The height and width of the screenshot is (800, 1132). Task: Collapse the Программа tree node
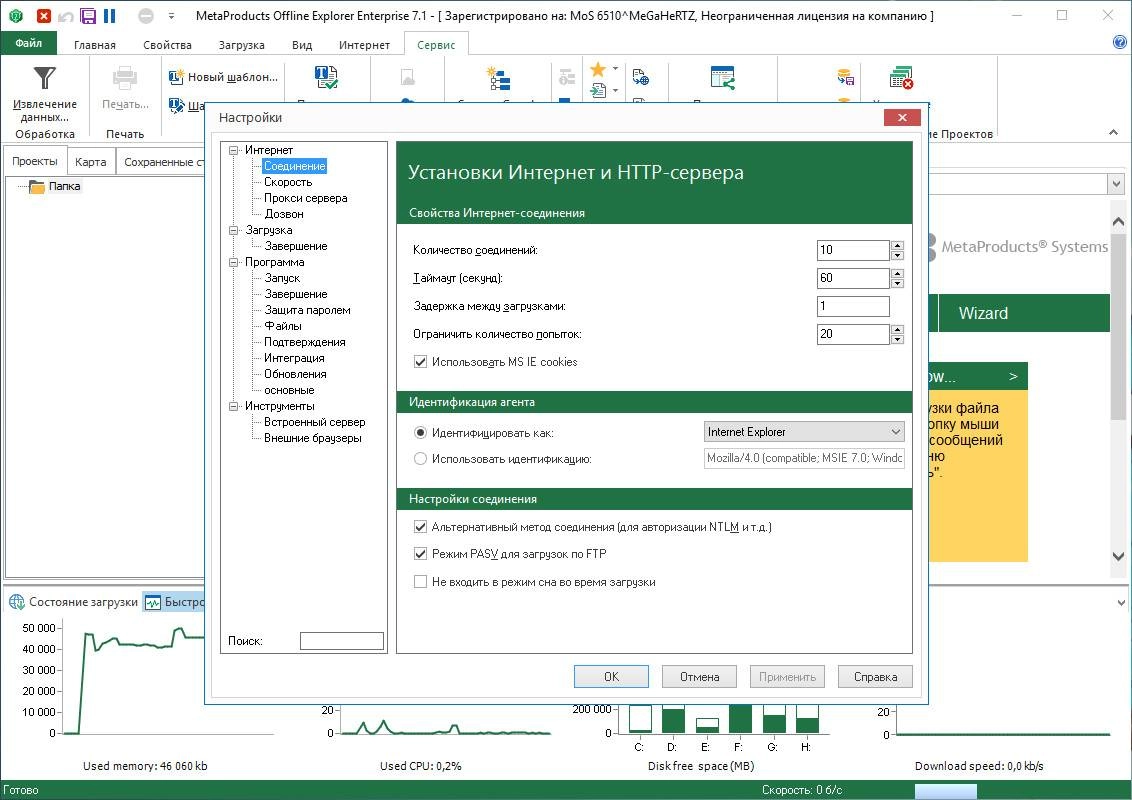[233, 262]
